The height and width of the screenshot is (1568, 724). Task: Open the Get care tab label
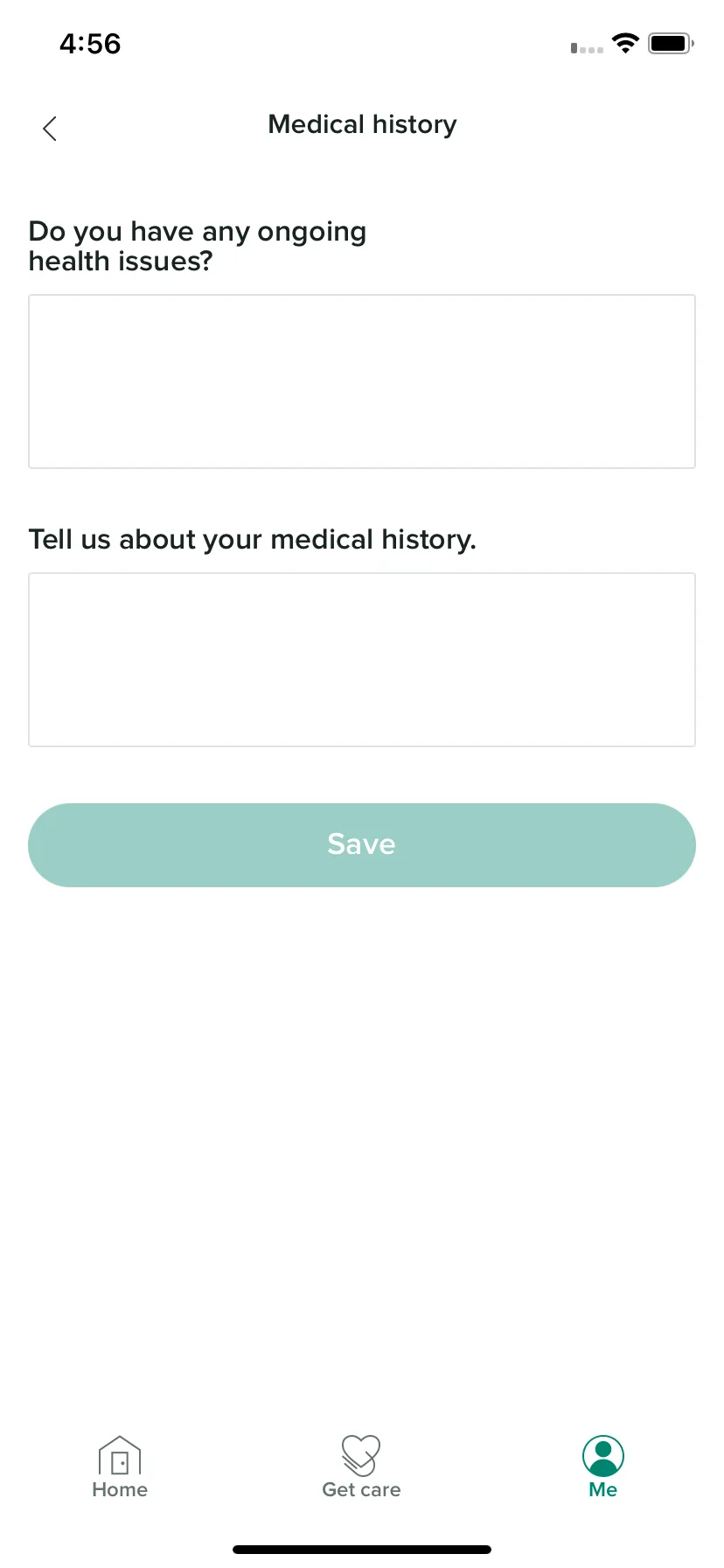[x=361, y=1489]
